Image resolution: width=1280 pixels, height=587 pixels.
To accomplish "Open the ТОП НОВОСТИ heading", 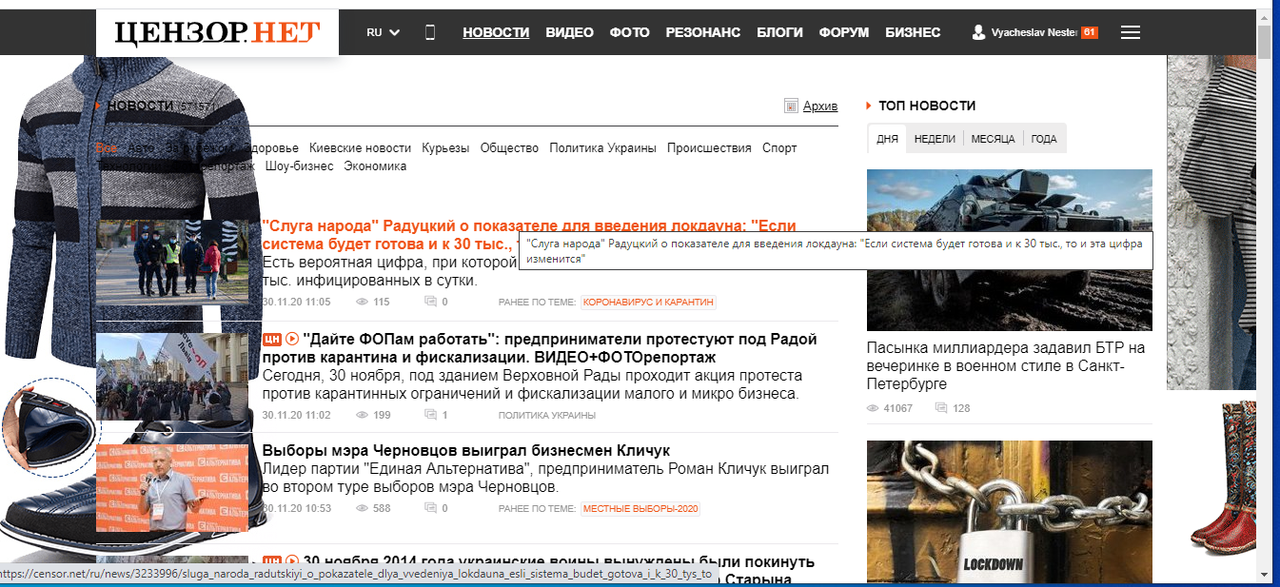I will pos(927,106).
